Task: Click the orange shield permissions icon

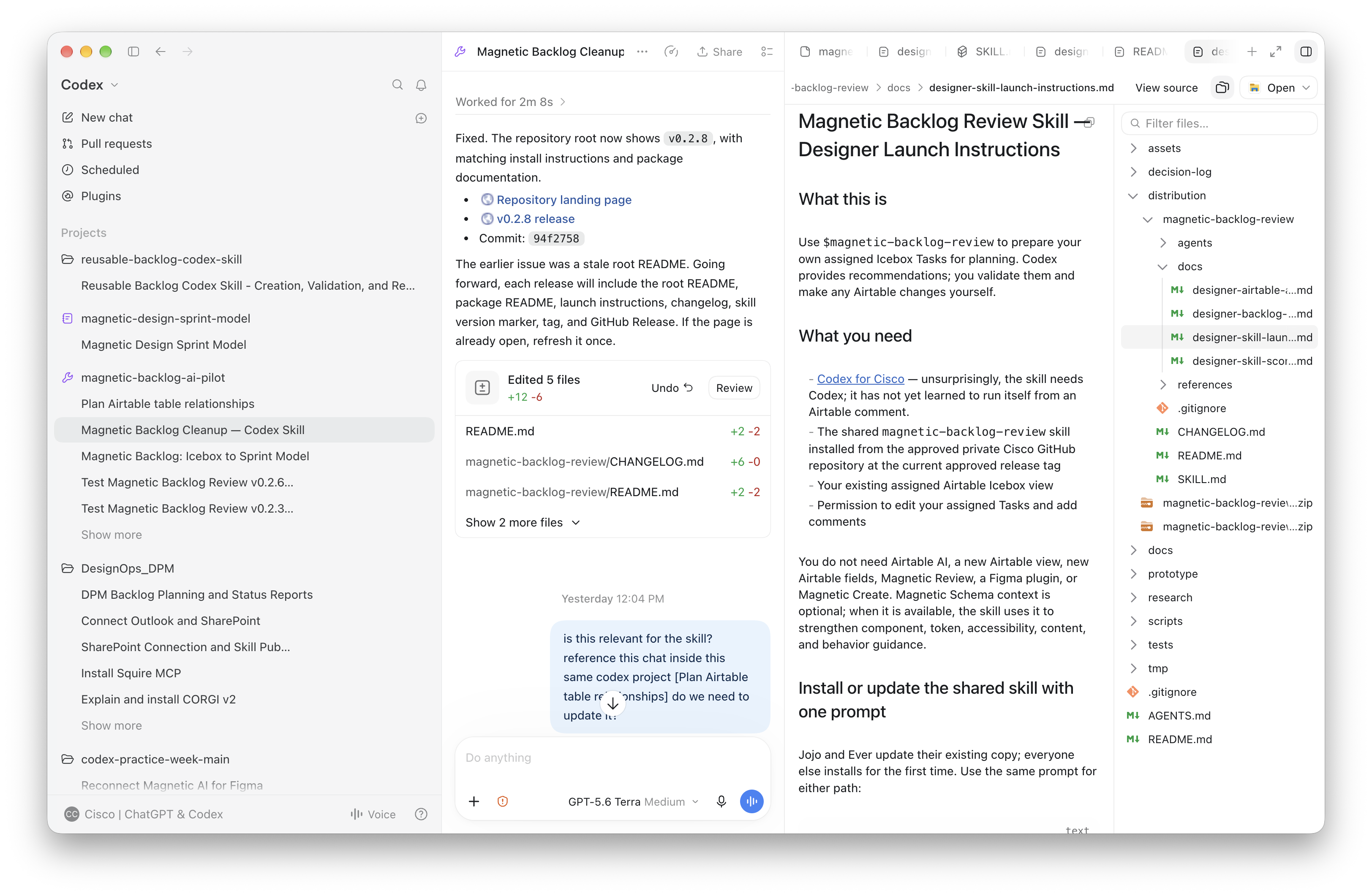Action: [x=503, y=801]
